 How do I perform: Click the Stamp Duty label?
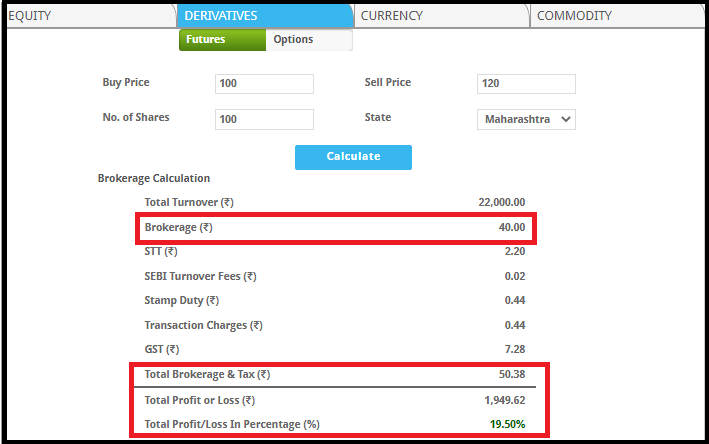click(182, 300)
